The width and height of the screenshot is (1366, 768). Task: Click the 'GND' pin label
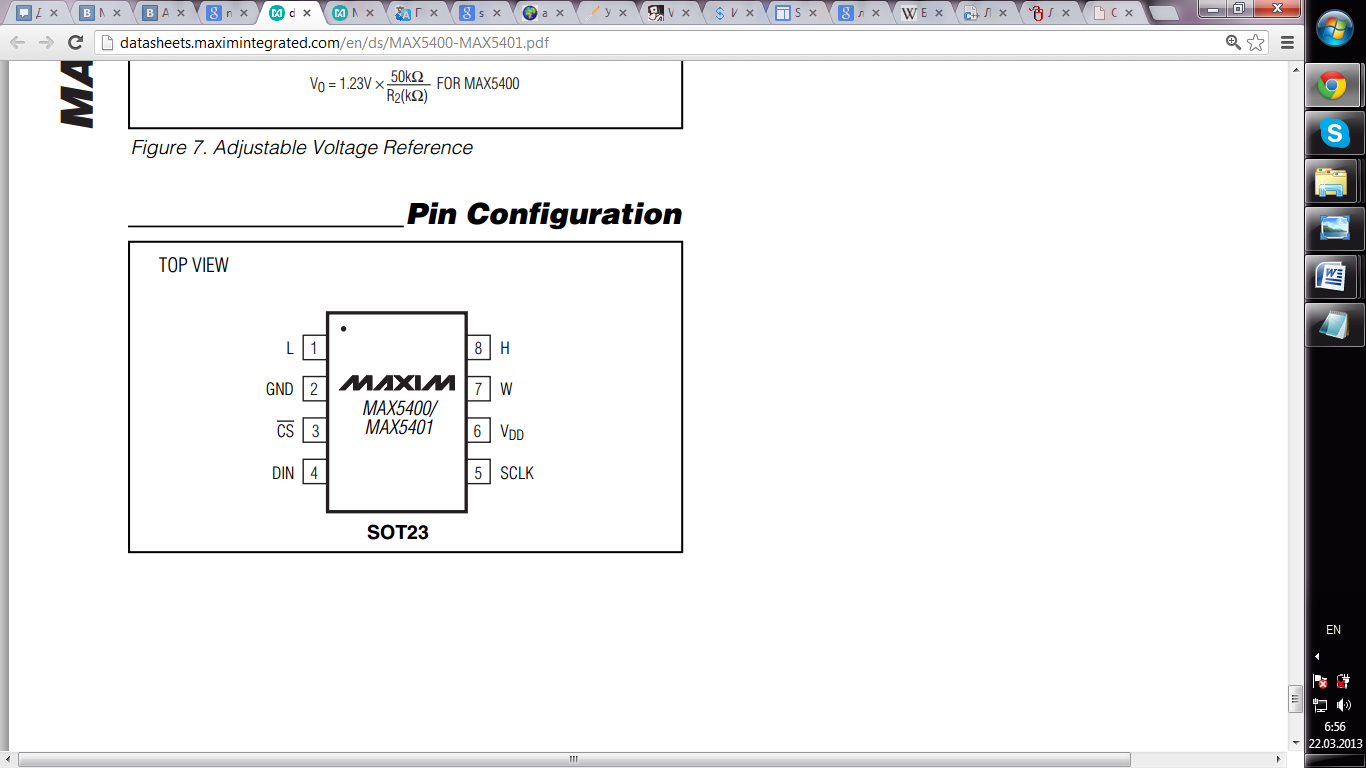tap(280, 390)
